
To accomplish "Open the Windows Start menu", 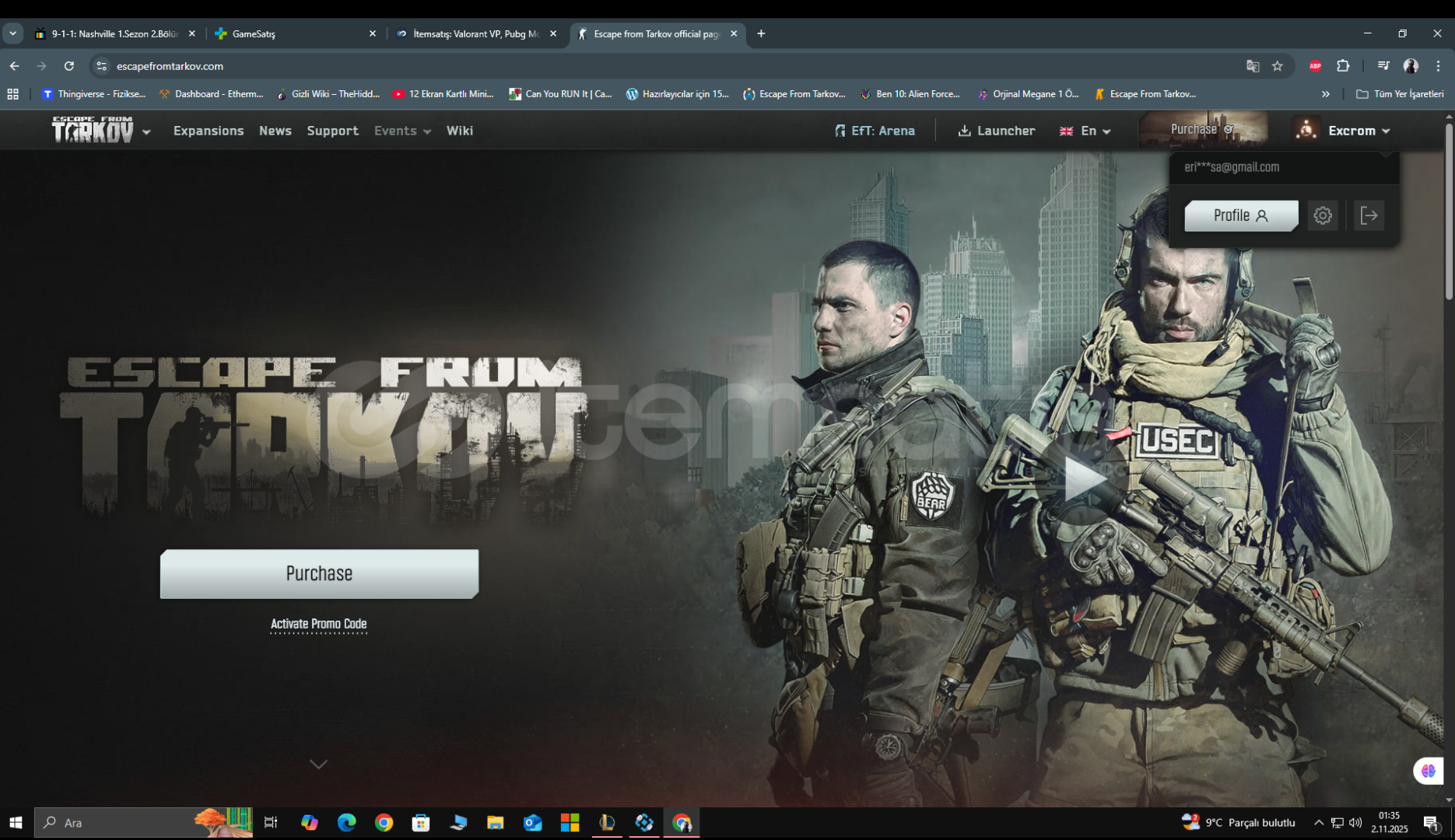I will (x=16, y=823).
